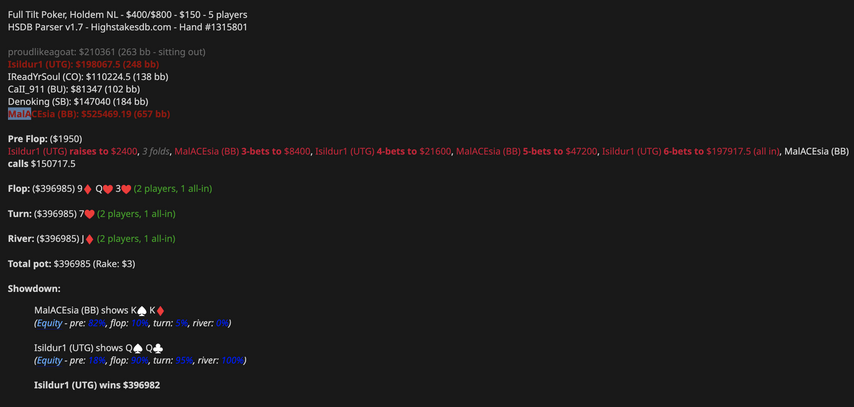Screen dimensions: 854x407
Task: Click the queen of hearts flop card
Action: tap(103, 189)
